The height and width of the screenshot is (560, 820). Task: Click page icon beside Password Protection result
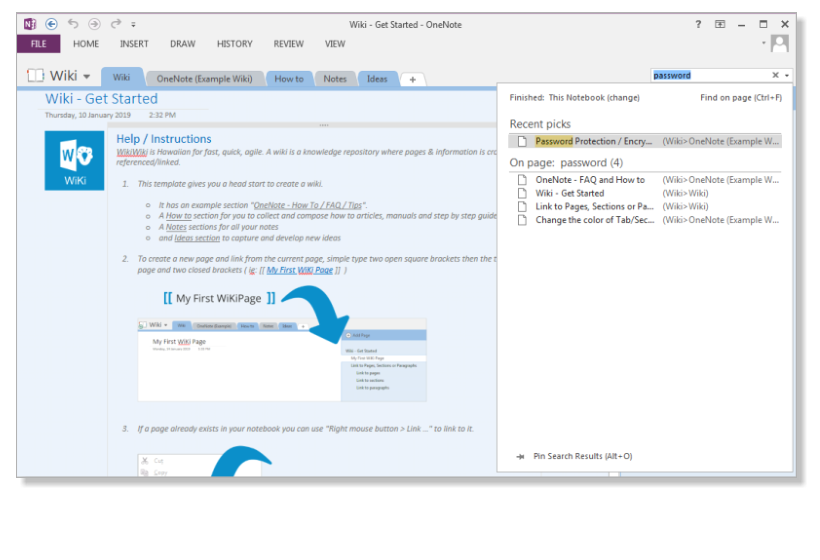tap(522, 141)
